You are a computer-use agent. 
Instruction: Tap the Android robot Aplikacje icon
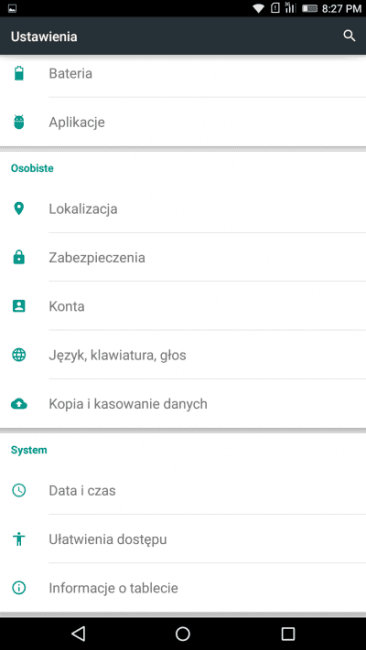tap(19, 122)
